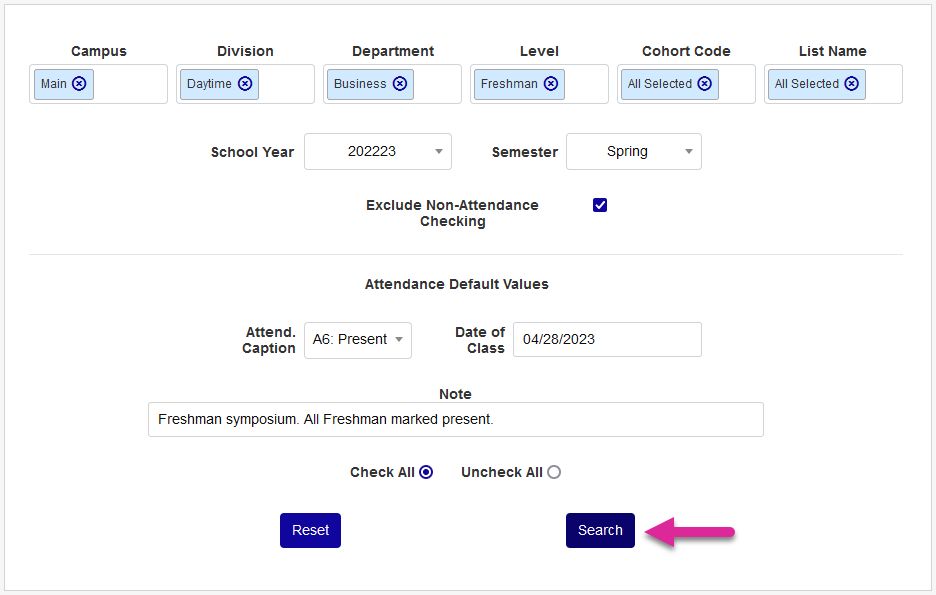Open the Semester dropdown
The height and width of the screenshot is (595, 936).
tap(634, 152)
